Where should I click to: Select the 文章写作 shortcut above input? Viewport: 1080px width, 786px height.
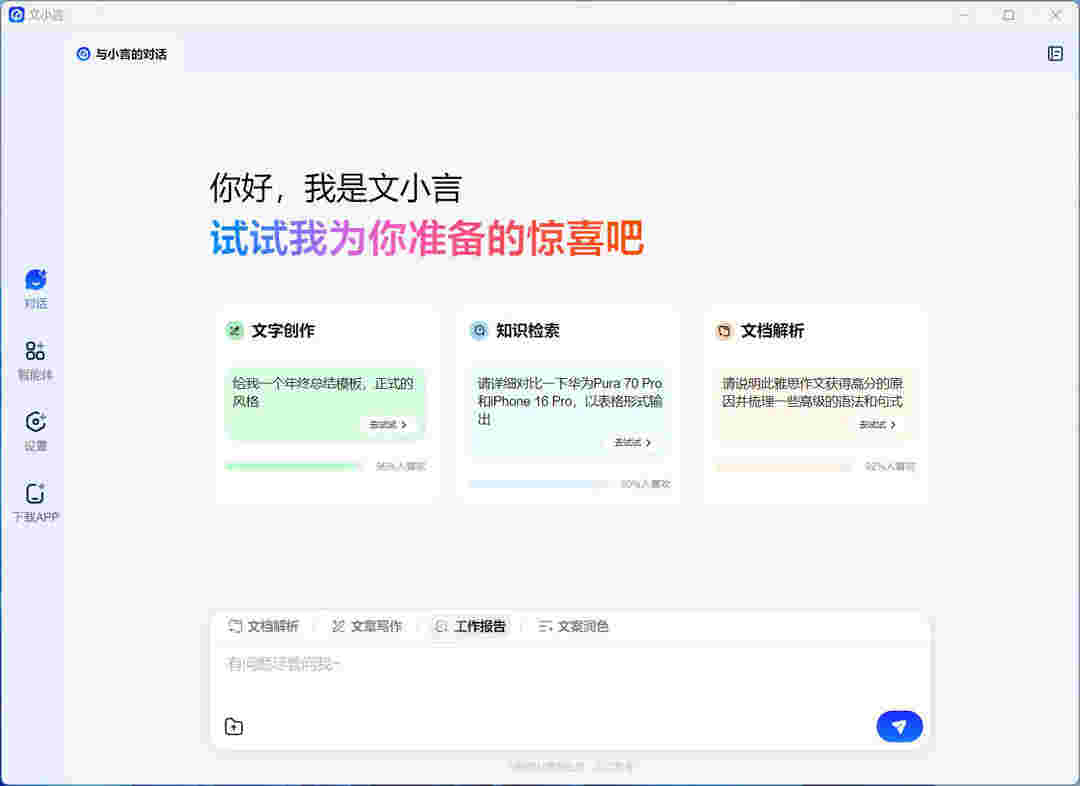pos(366,626)
